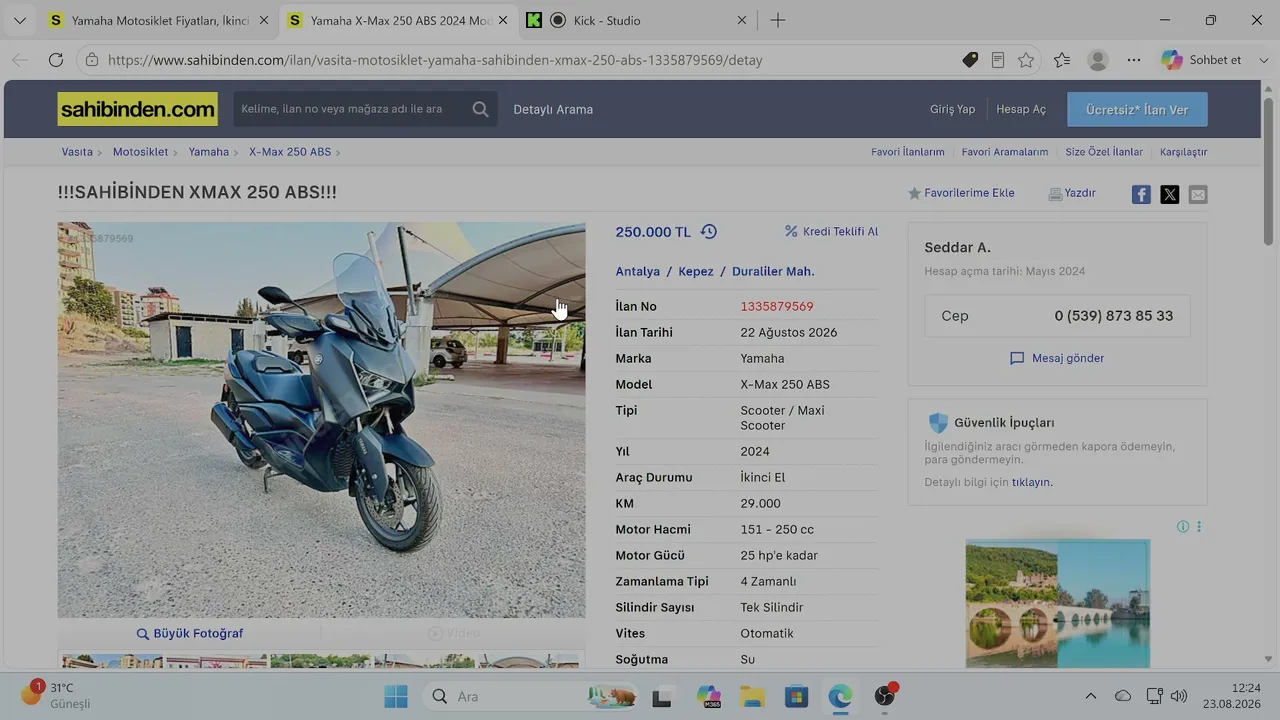Open Size Özel İlanlar link
Image resolution: width=1280 pixels, height=720 pixels.
pos(1104,152)
